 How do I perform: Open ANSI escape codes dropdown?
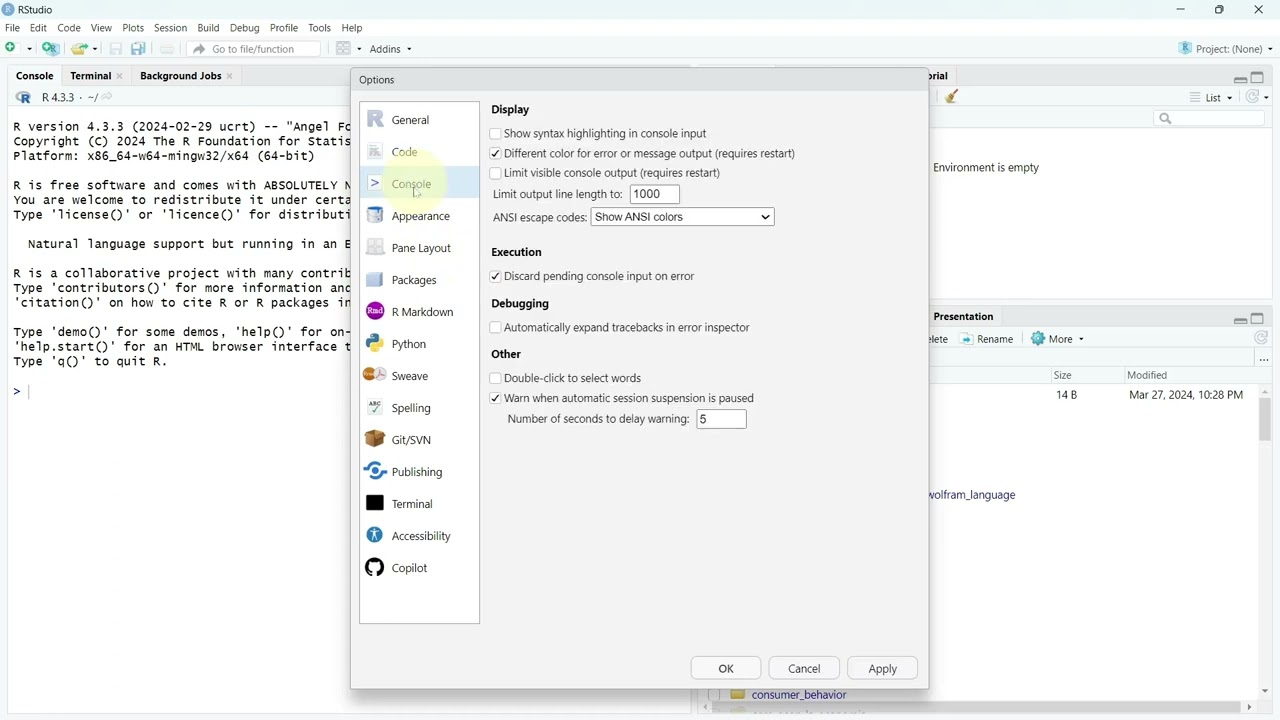(683, 217)
